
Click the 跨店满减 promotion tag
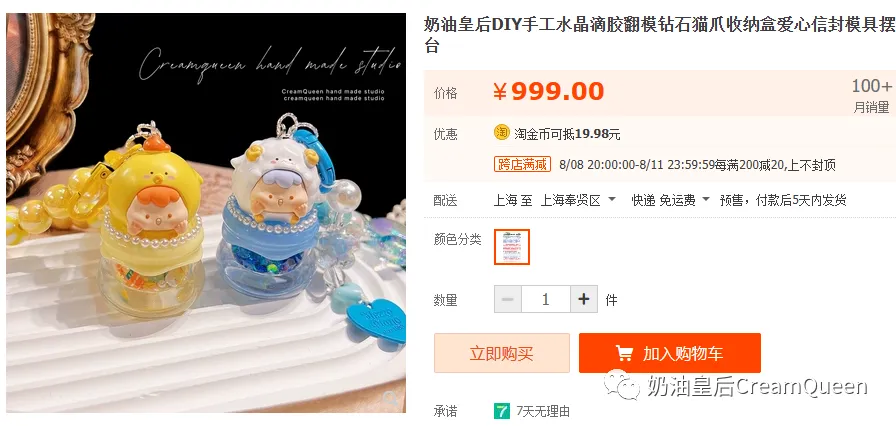tap(522, 164)
